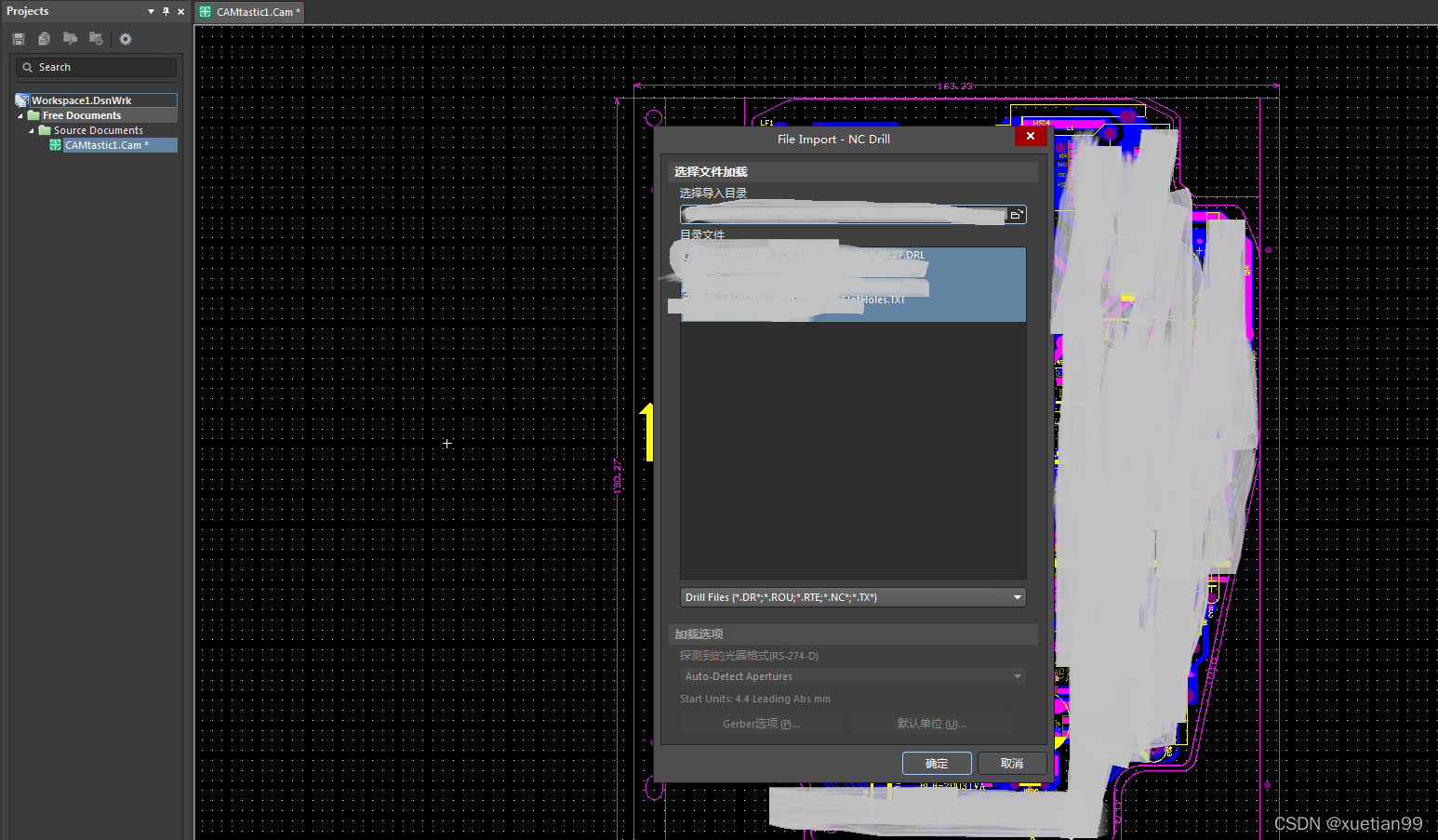Open Projects panel settings gear
1438x840 pixels.
(126, 39)
